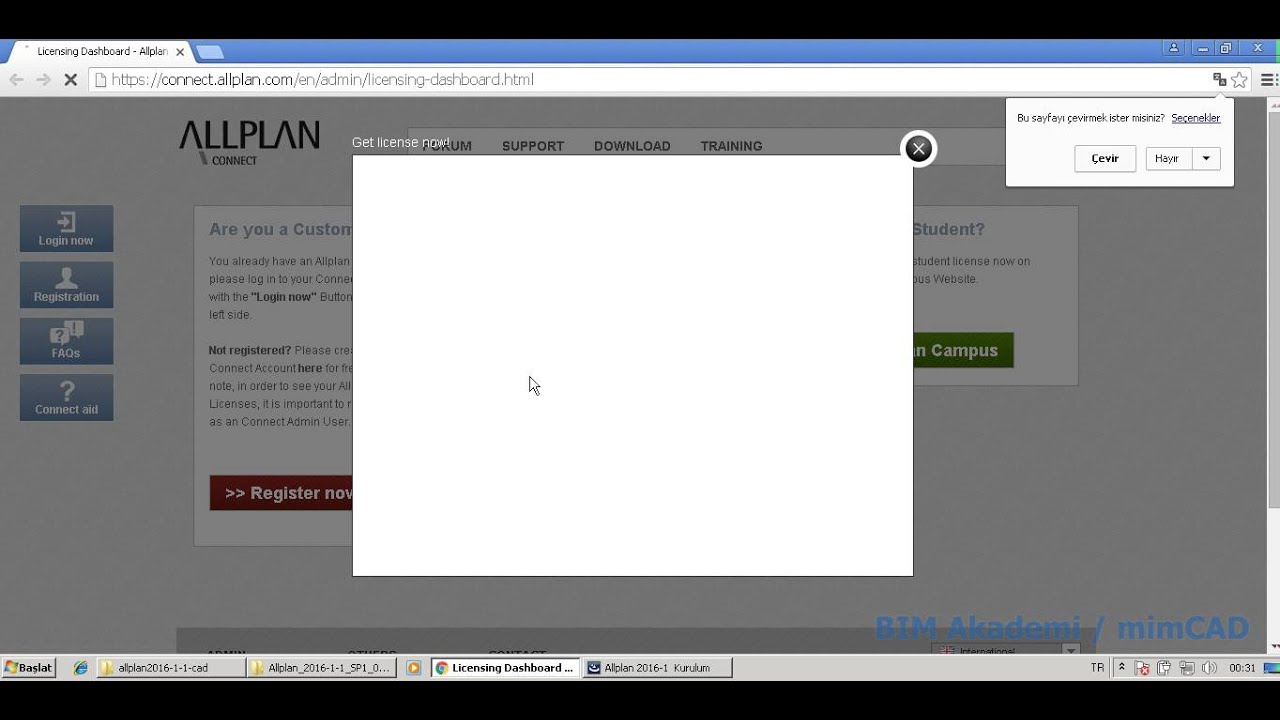The image size is (1280, 720).
Task: Click Hayır button in translate popup
Action: pos(1167,159)
